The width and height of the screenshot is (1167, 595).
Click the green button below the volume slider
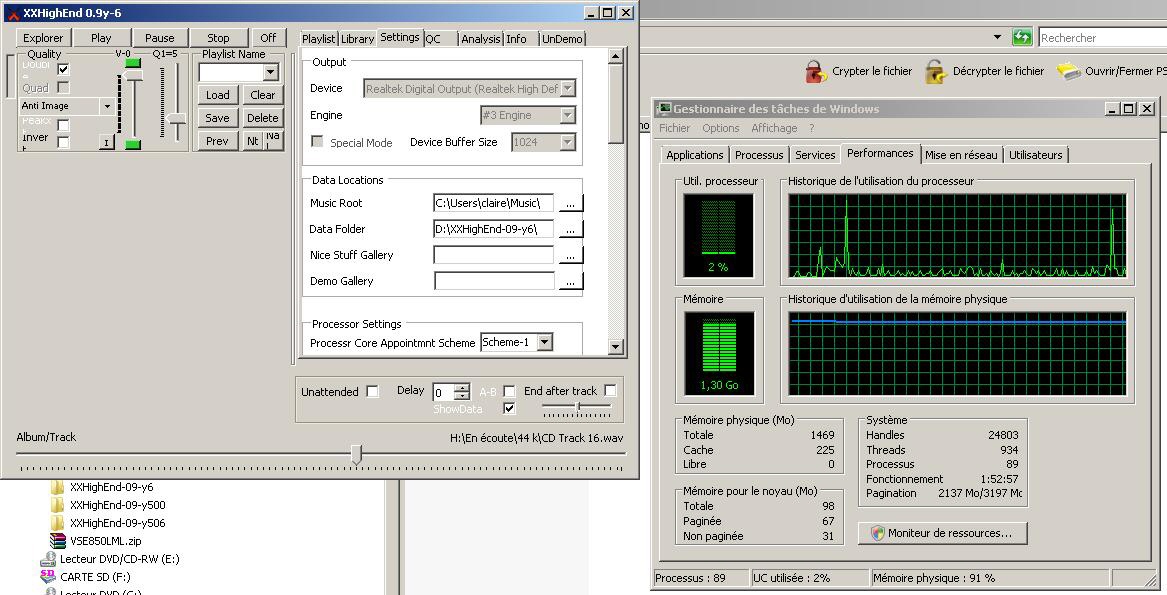[133, 144]
